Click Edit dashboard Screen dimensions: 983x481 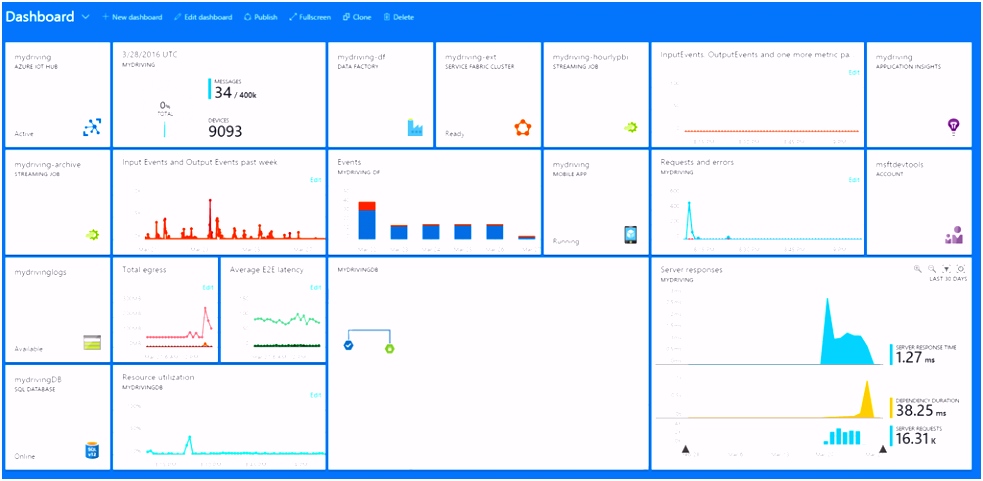[x=203, y=17]
